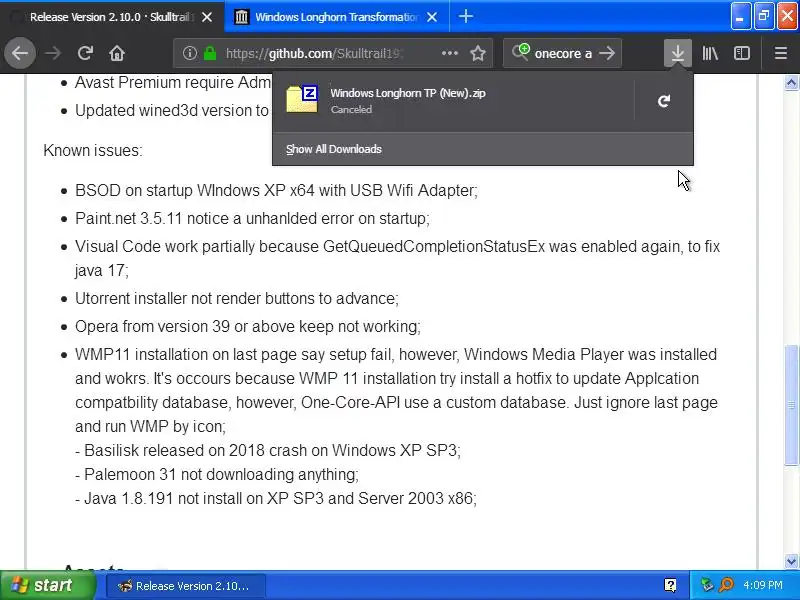Click the Opera version 39 issue line
The height and width of the screenshot is (600, 800).
[247, 326]
